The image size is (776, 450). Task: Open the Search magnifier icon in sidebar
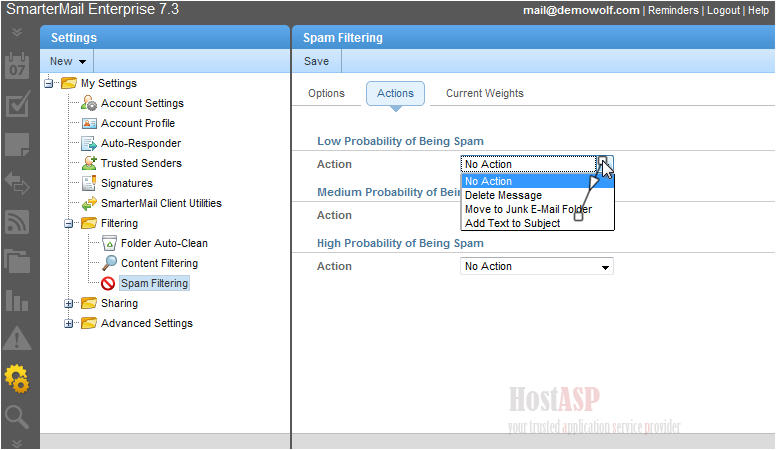[17, 417]
